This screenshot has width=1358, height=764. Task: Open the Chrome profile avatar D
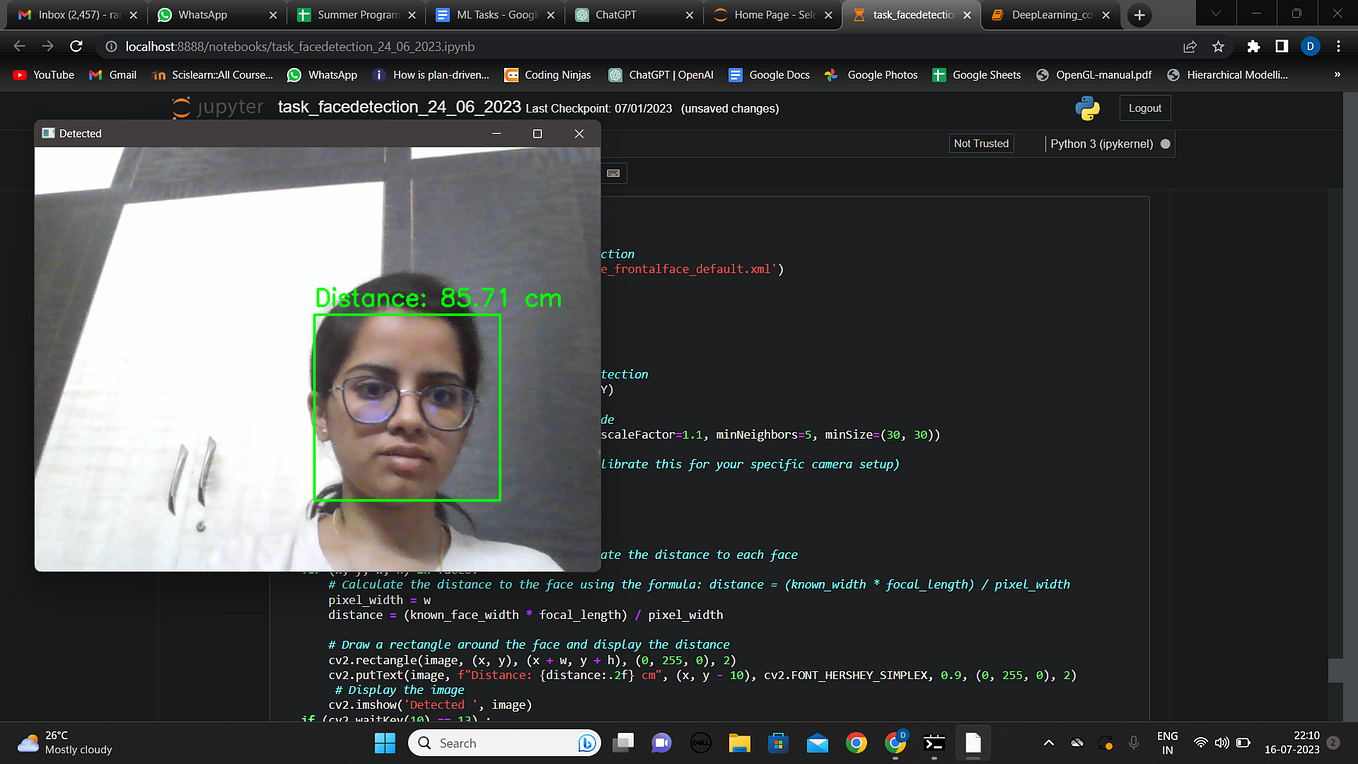[x=1311, y=46]
